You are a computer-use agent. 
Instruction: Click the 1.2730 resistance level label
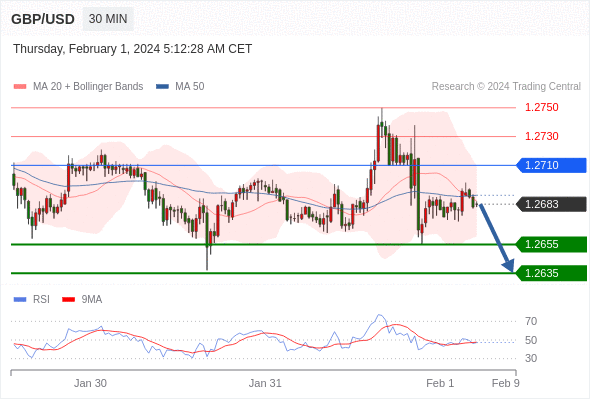point(541,136)
